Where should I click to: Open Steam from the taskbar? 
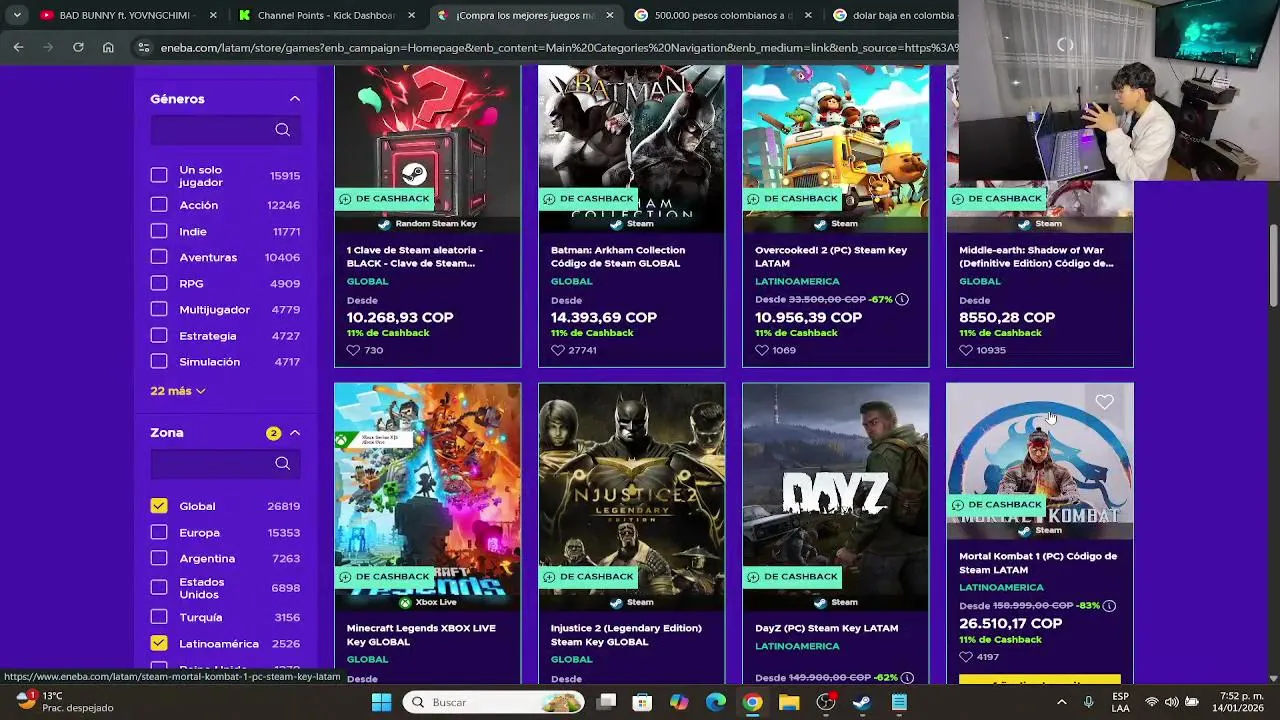point(862,702)
